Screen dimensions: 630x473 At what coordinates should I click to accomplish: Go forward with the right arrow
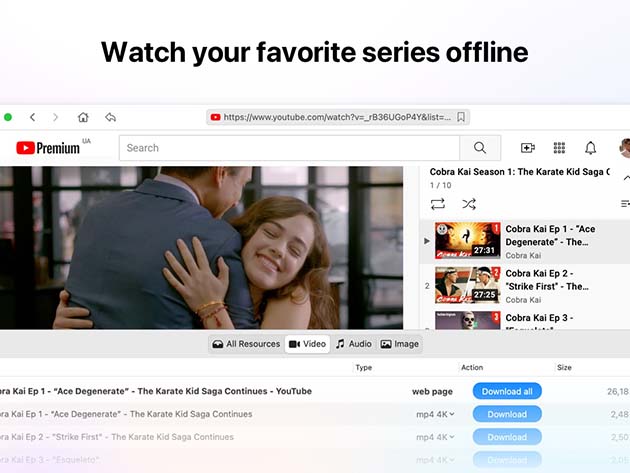pos(55,117)
